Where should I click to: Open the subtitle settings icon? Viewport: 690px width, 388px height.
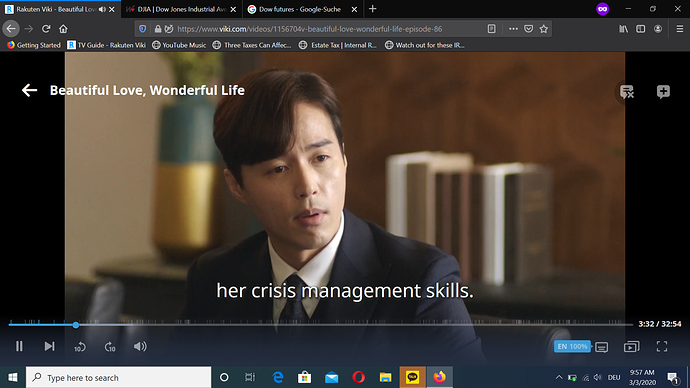click(602, 347)
